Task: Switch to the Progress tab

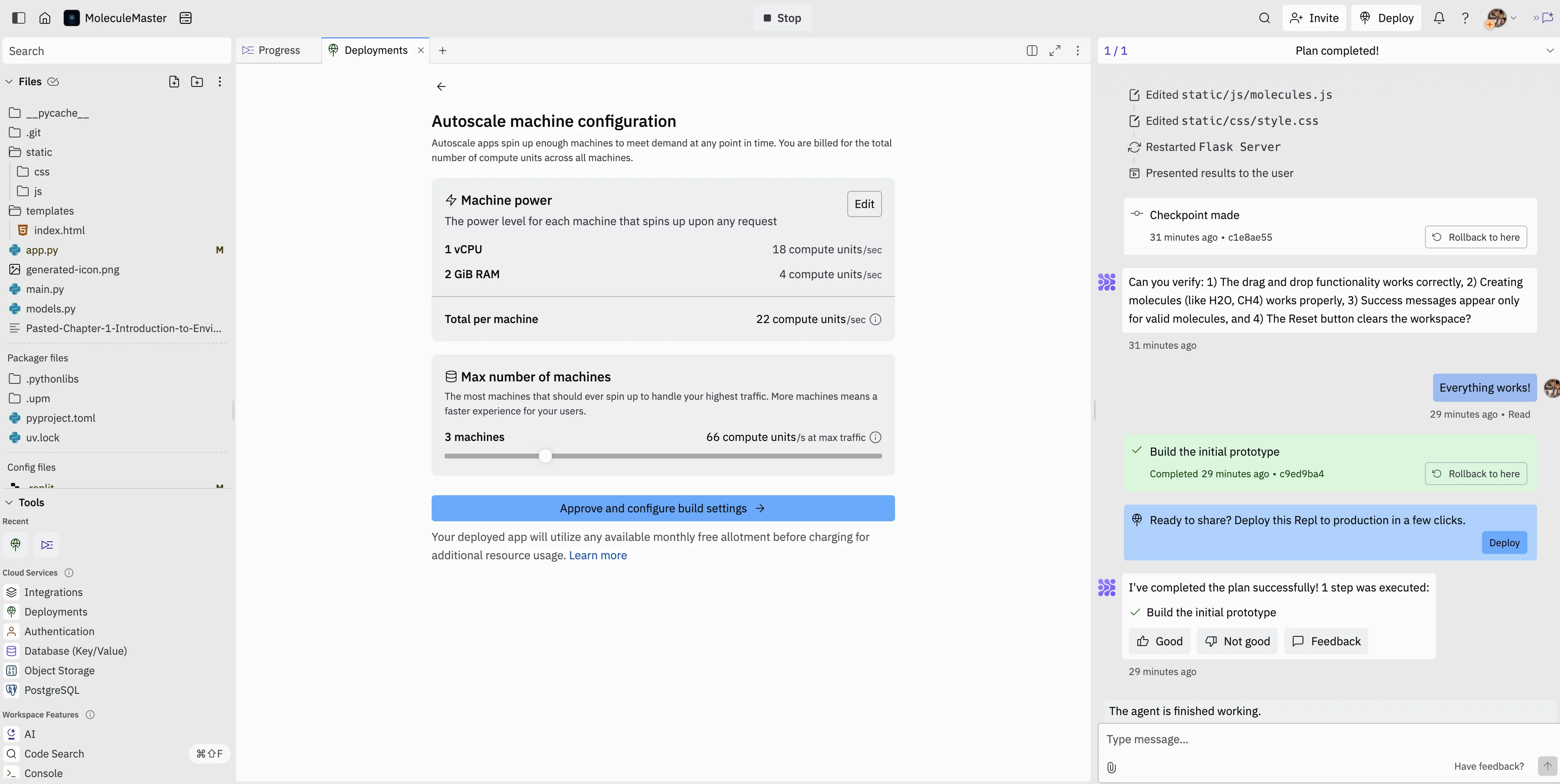Action: pos(279,50)
